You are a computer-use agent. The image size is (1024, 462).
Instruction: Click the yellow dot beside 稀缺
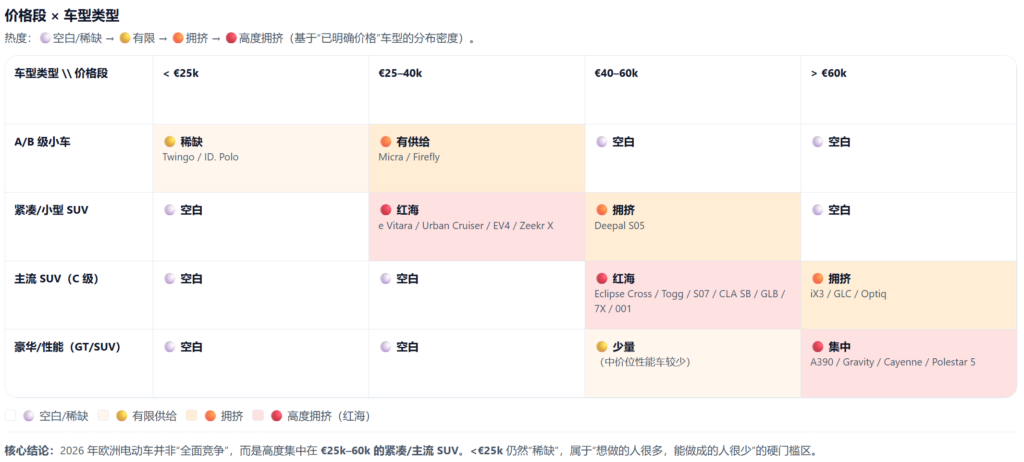click(x=170, y=142)
